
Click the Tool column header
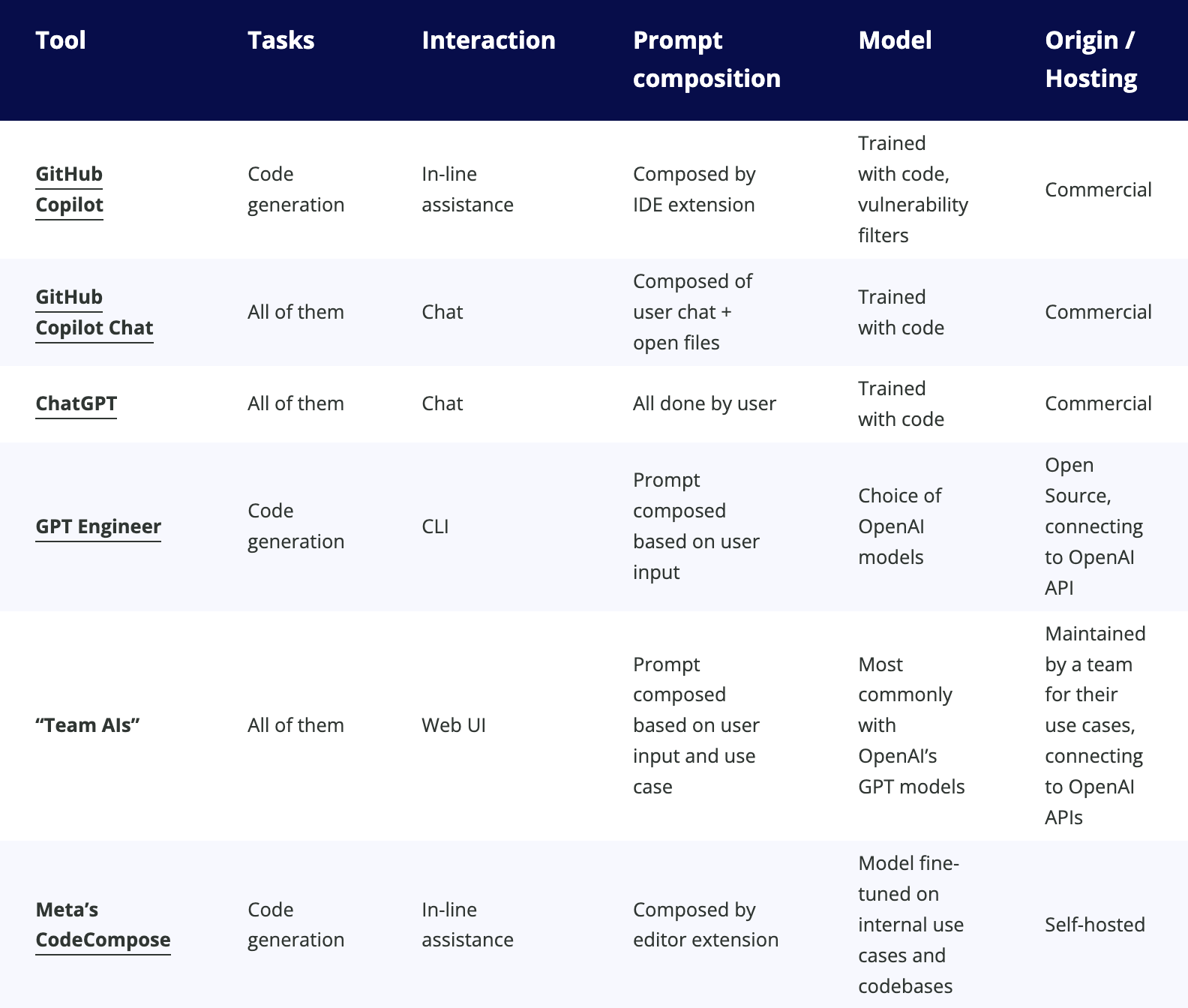tap(61, 40)
